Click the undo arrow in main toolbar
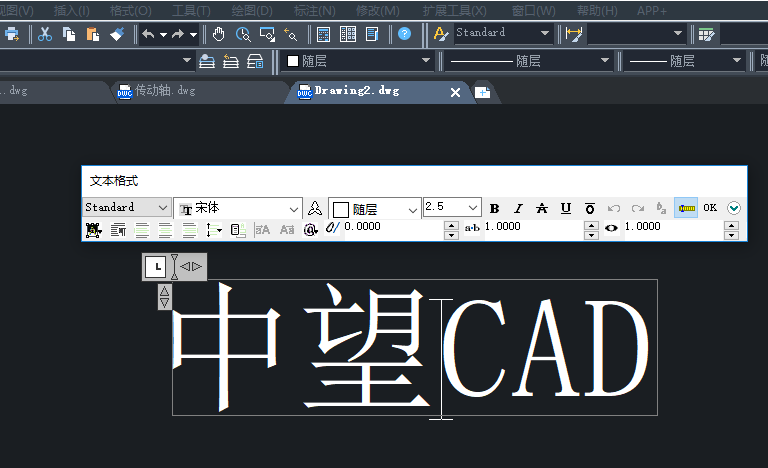Screen dimensions: 768x468 [148, 34]
